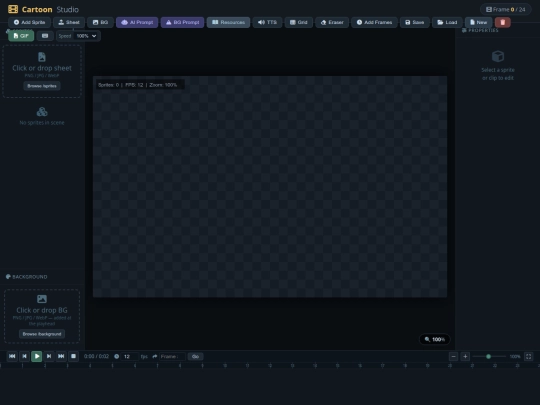This screenshot has width=540, height=405.
Task: Click the Click or drop BG area
Action: (x=42, y=316)
